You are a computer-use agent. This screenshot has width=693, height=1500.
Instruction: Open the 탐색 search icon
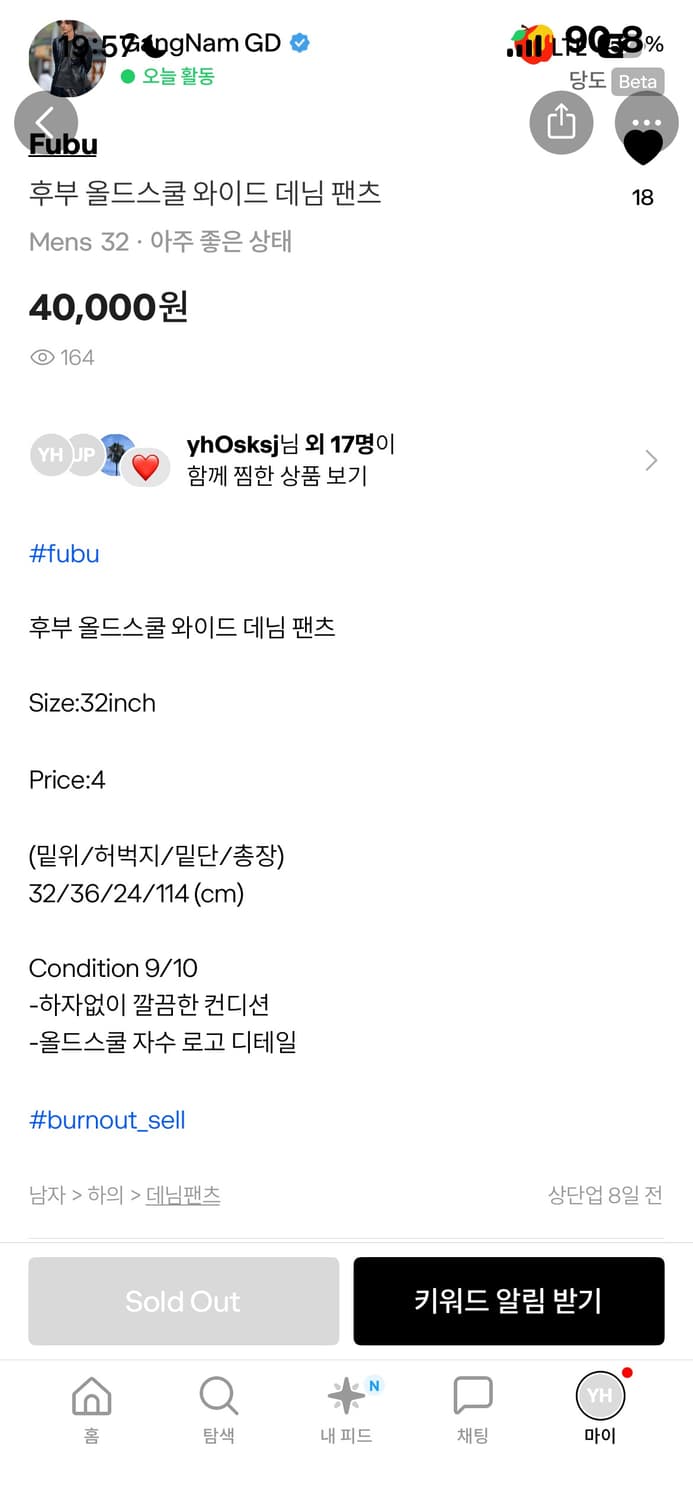coord(217,1393)
